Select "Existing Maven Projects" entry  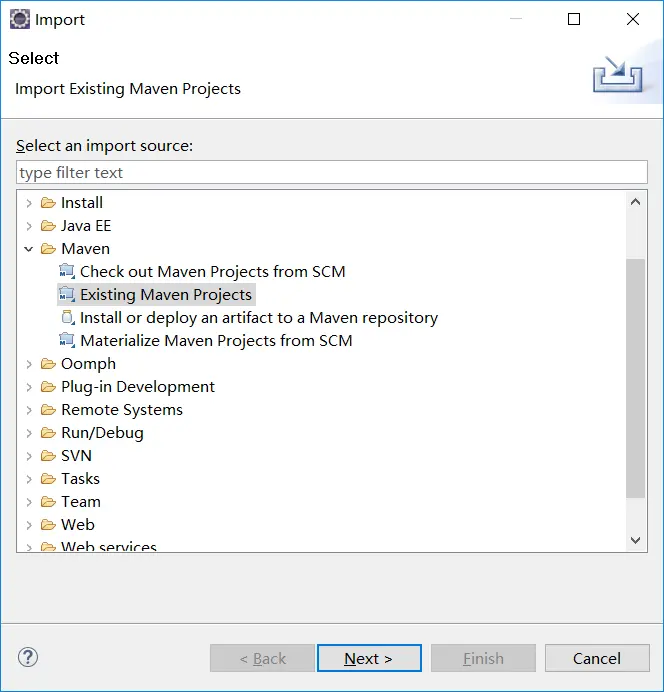coord(166,294)
